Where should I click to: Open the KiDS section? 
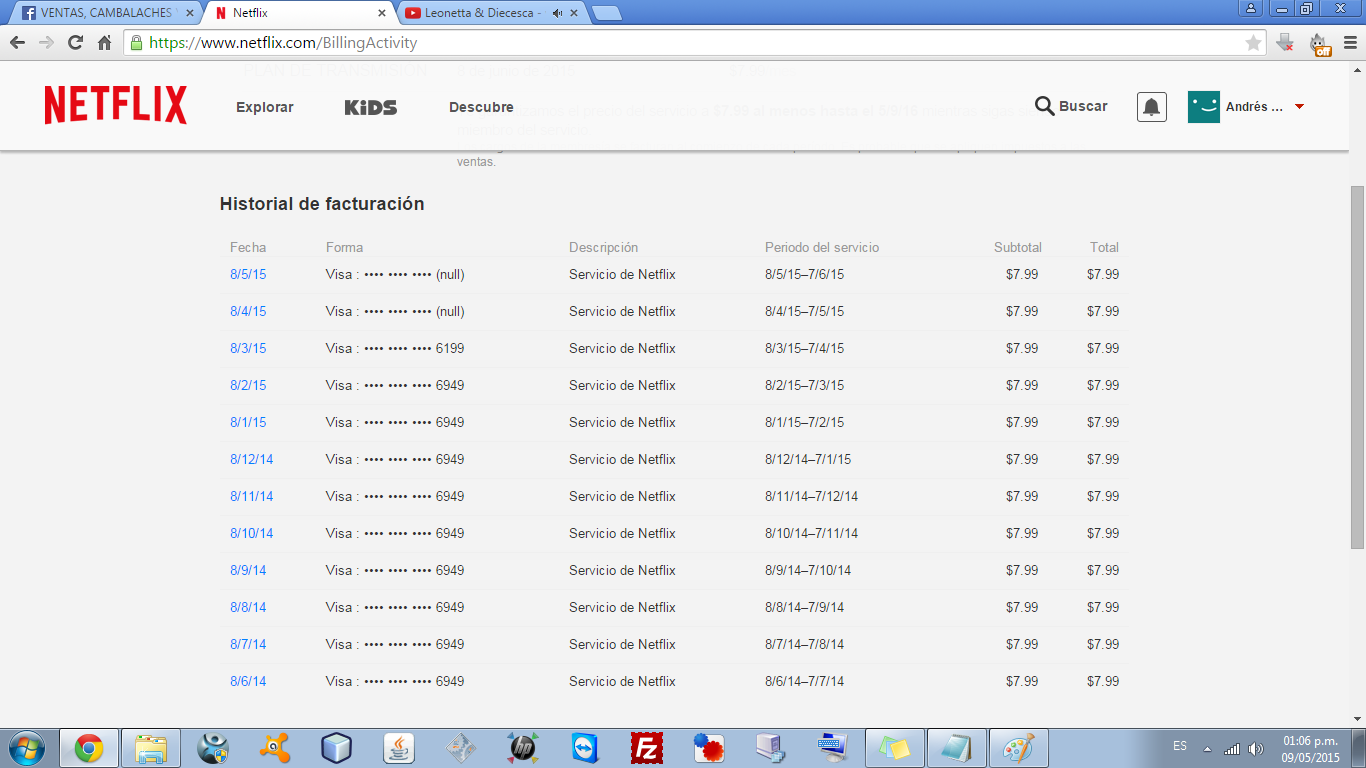tap(370, 107)
